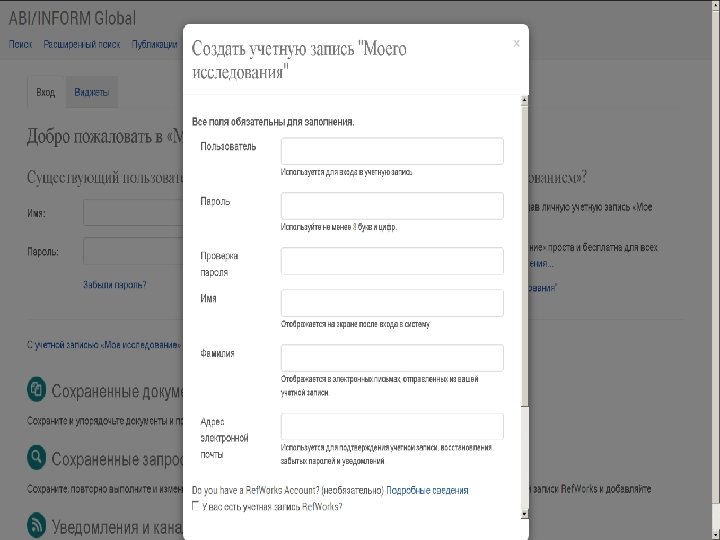This screenshot has width=720, height=540.
Task: Click the Сохраненные запросы magnifier icon
Action: pos(36,457)
